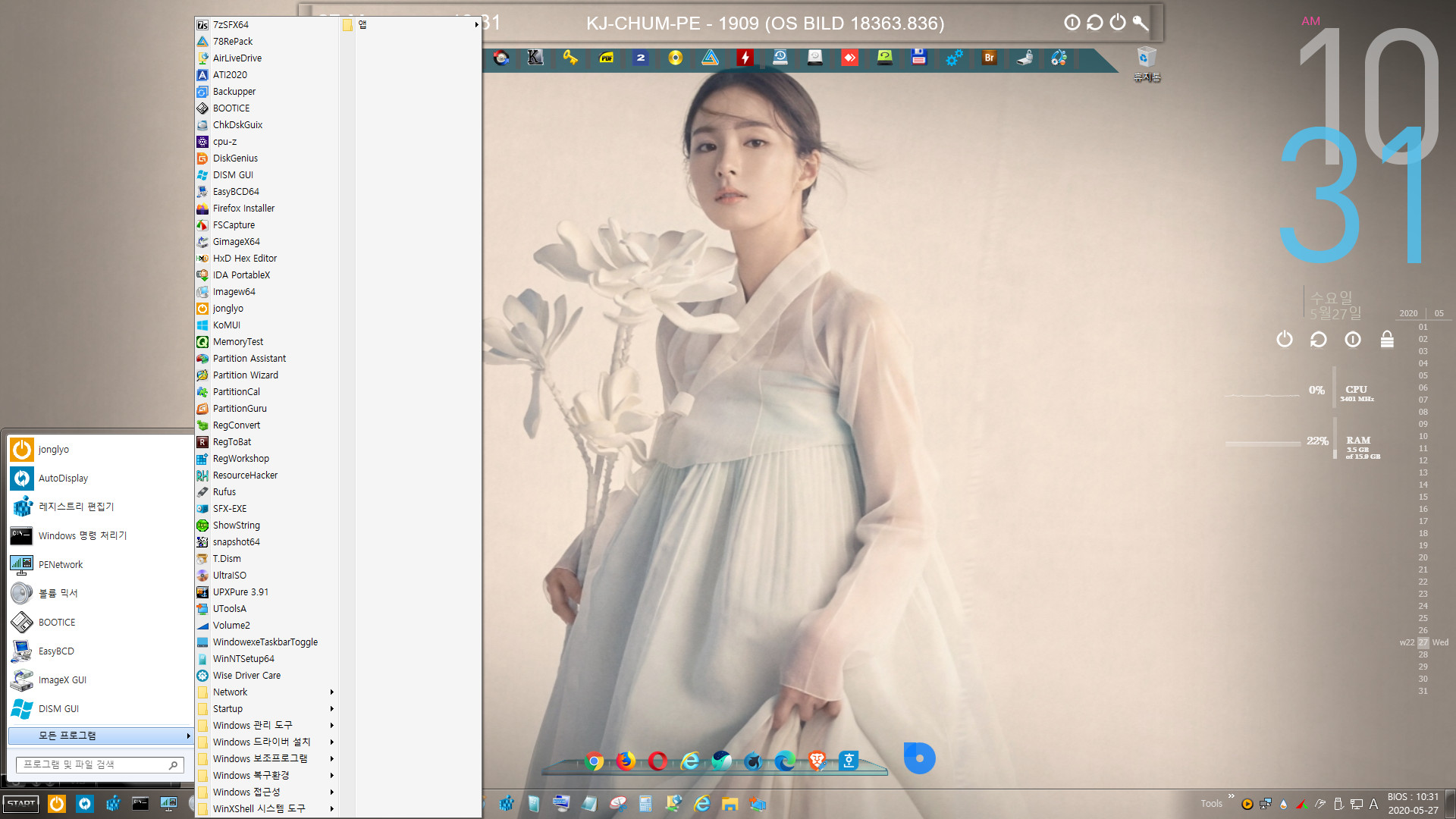
Task: Launch Microsoft Edge from bottom dock
Action: pyautogui.click(x=785, y=761)
